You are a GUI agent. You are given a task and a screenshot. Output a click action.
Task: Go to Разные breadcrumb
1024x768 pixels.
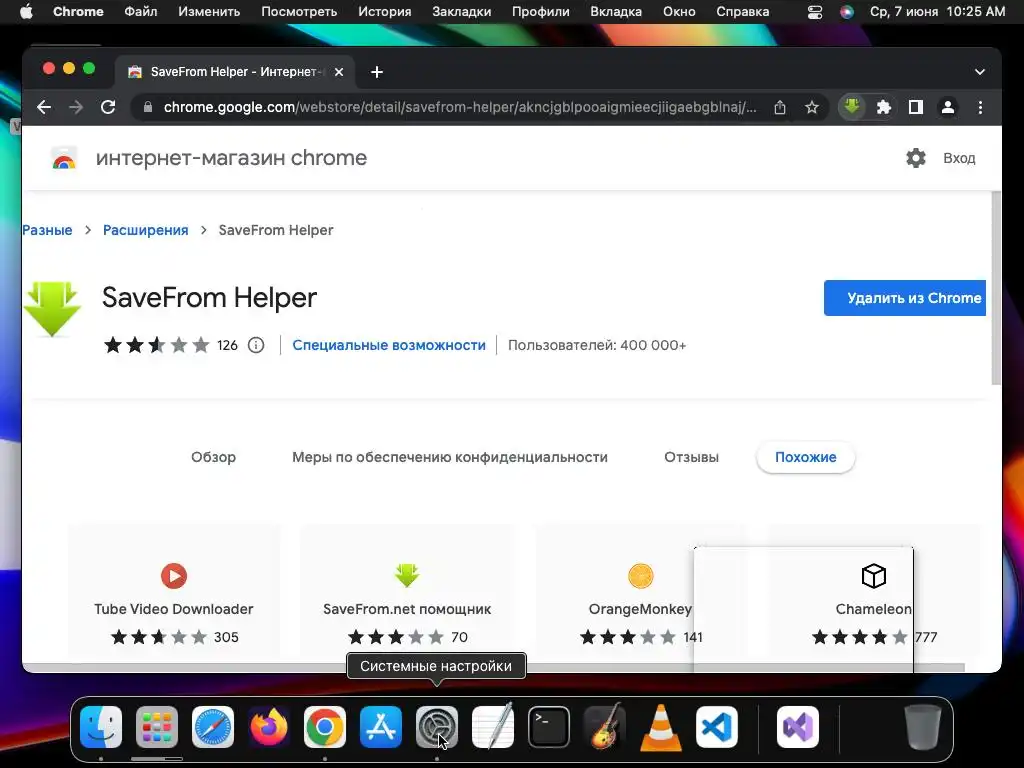pos(47,230)
